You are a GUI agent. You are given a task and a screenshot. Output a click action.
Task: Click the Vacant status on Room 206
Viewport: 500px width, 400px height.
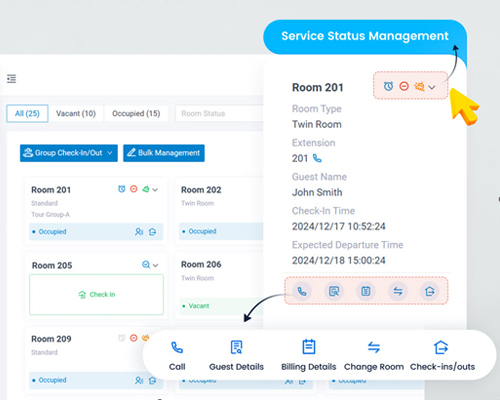[199, 306]
